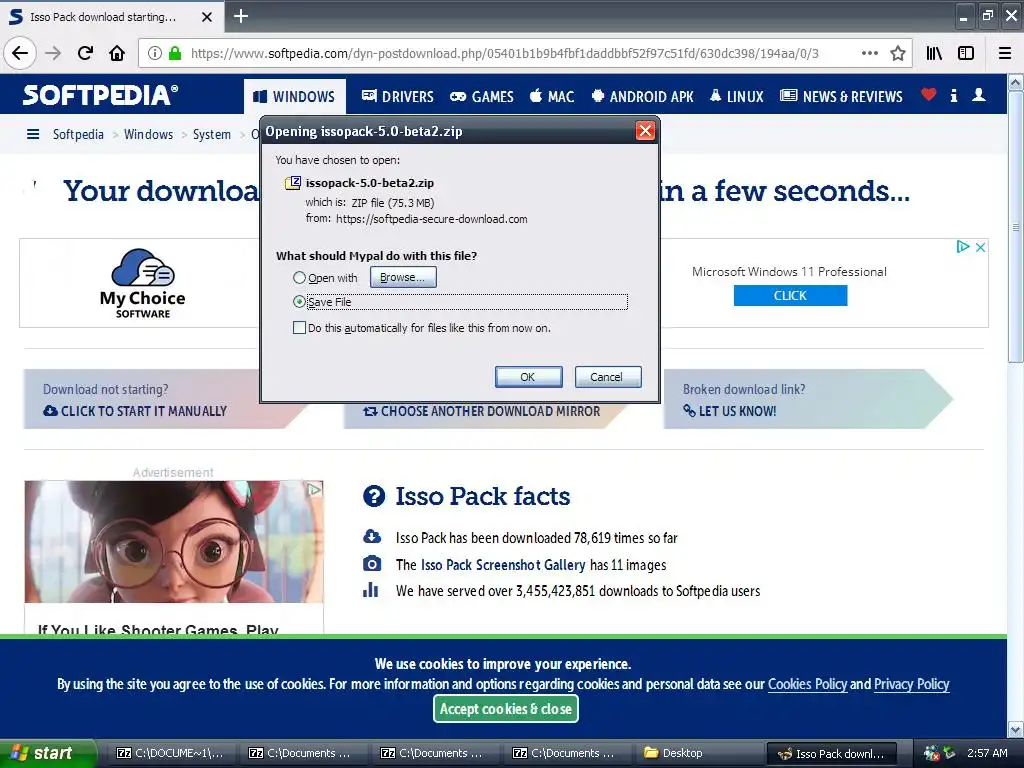Click the Softpedia logo

pyautogui.click(x=100, y=95)
